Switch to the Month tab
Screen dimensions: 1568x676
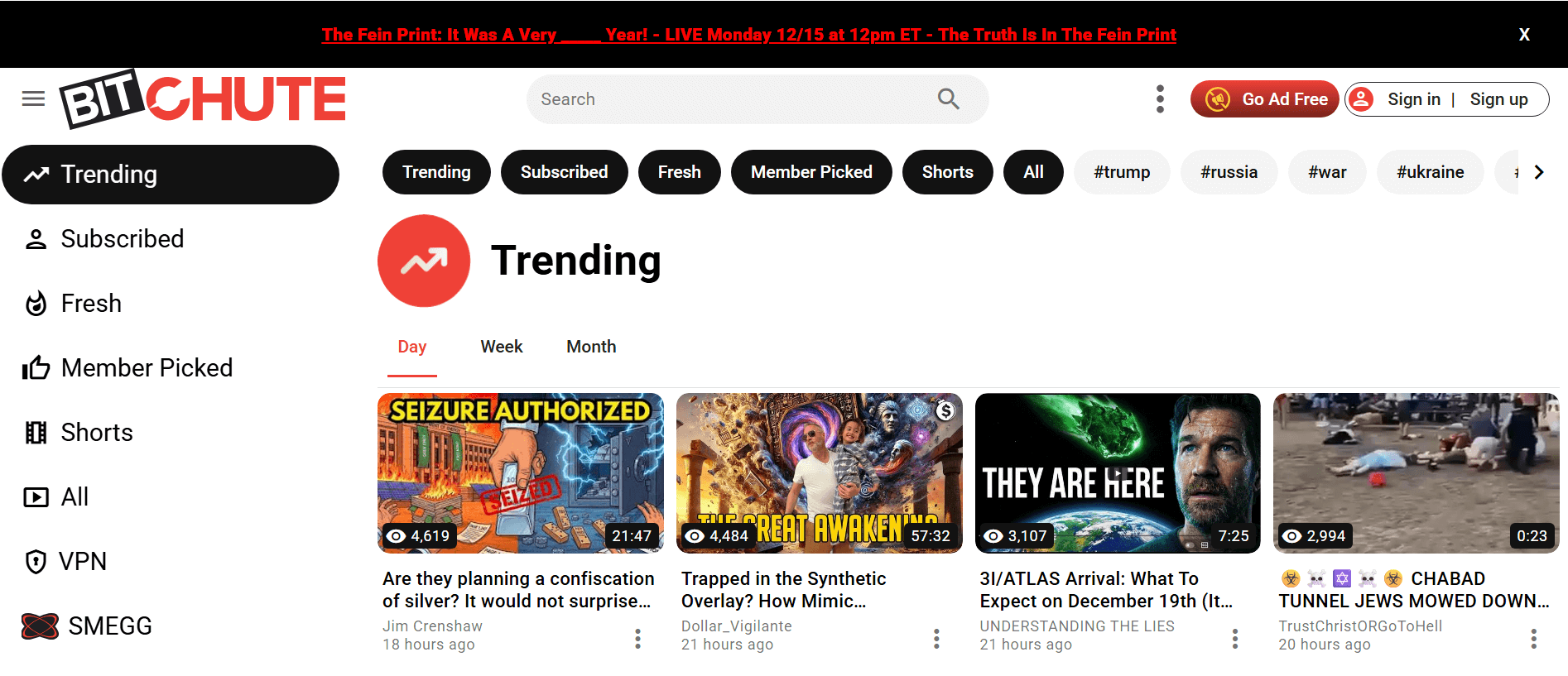(x=591, y=347)
